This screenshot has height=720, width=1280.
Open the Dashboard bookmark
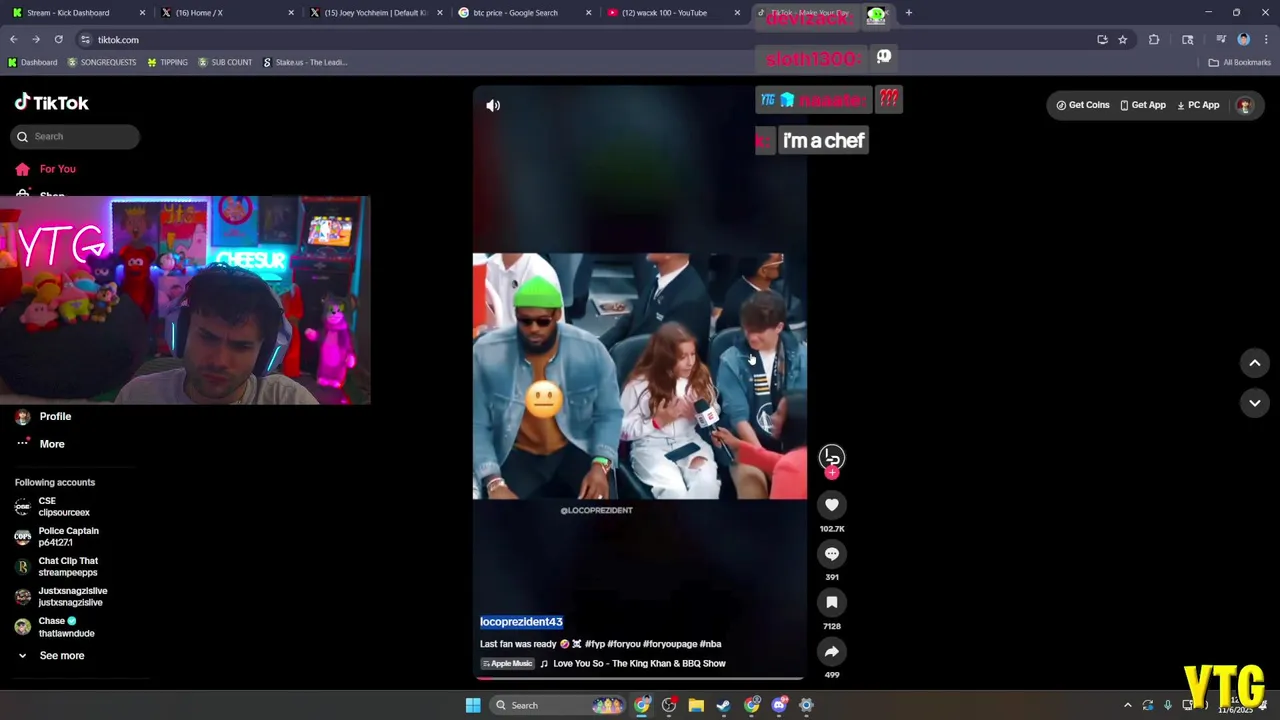click(x=32, y=62)
